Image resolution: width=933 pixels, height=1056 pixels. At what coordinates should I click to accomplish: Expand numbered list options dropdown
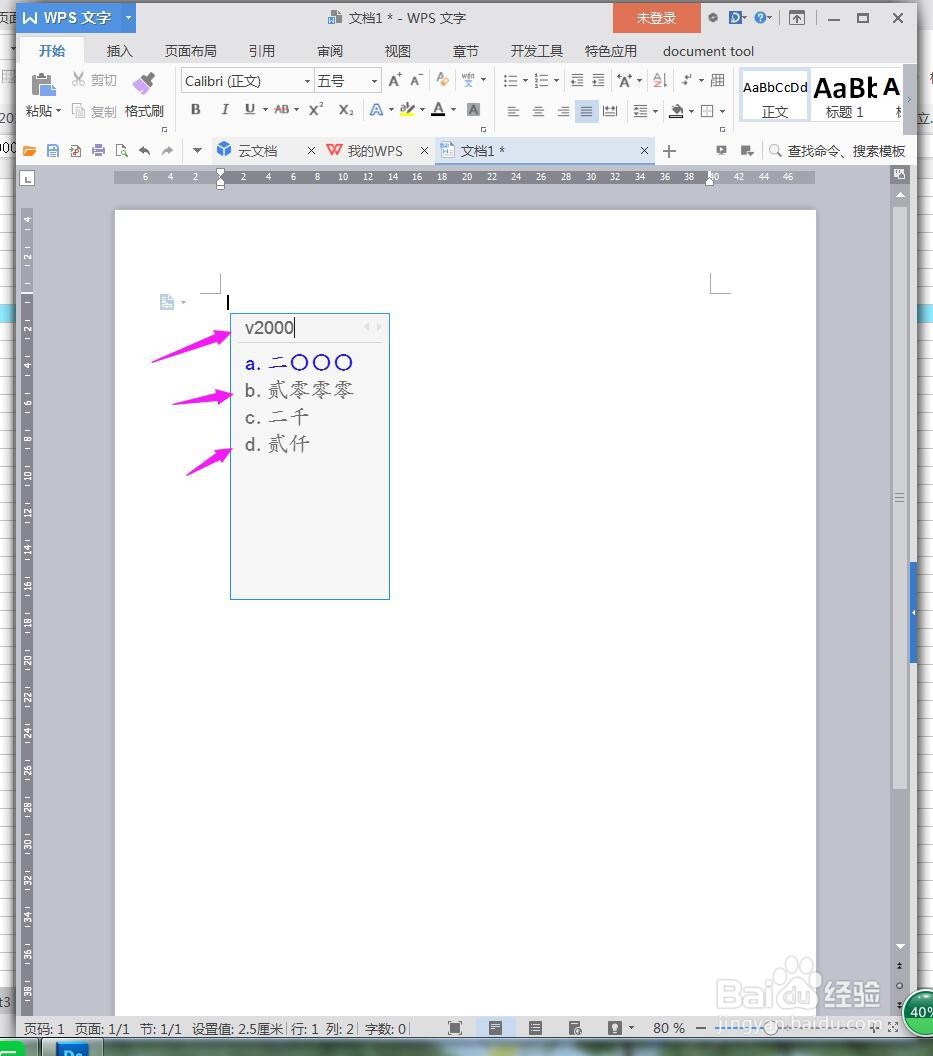556,81
